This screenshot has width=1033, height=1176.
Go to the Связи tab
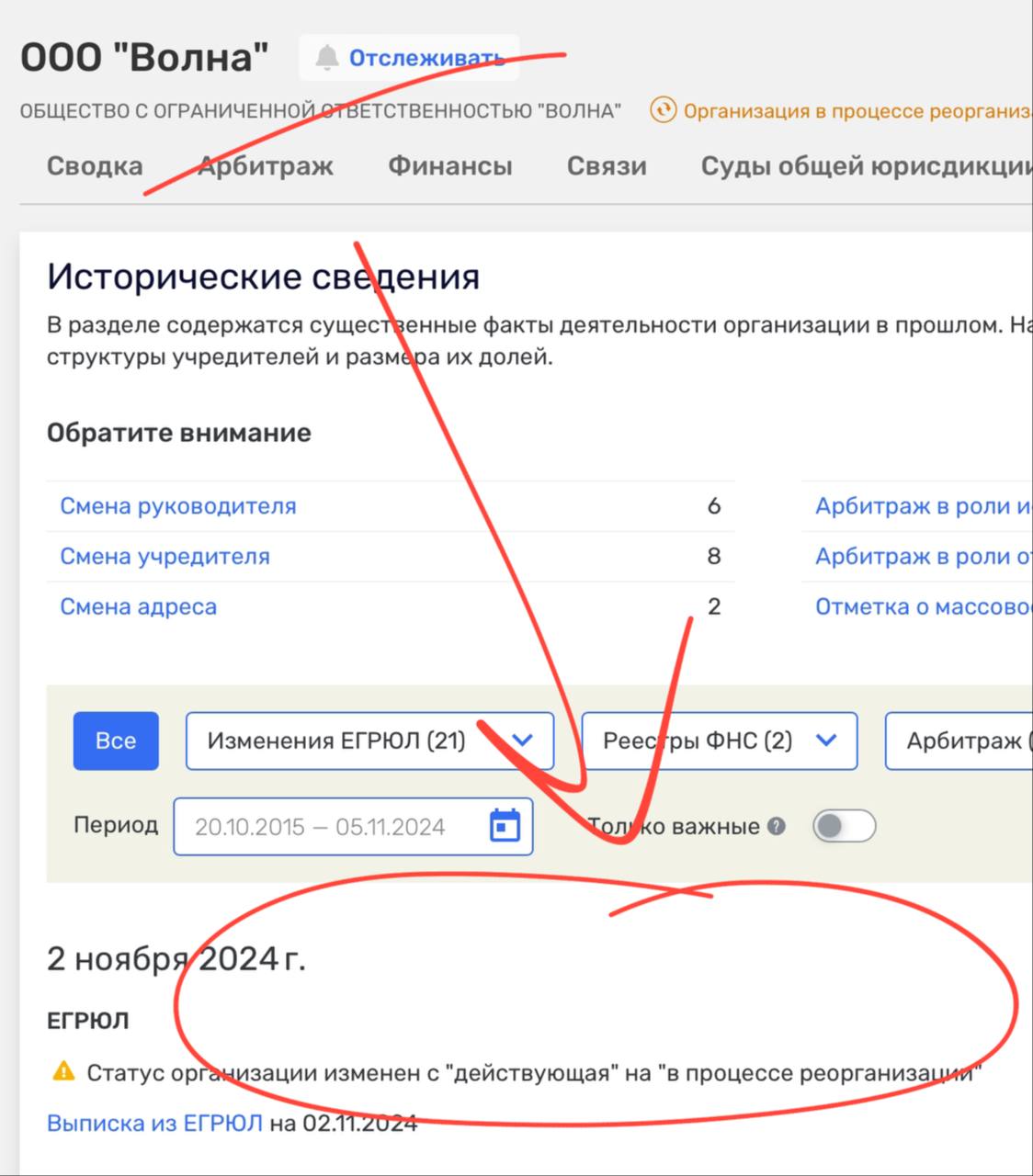tap(607, 166)
